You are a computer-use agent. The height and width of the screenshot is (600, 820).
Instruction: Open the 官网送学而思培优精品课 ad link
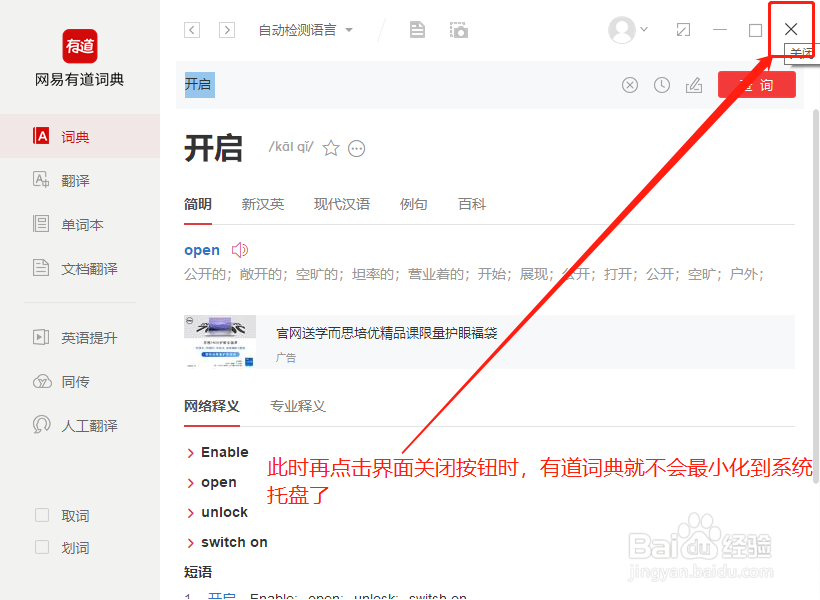pos(386,333)
